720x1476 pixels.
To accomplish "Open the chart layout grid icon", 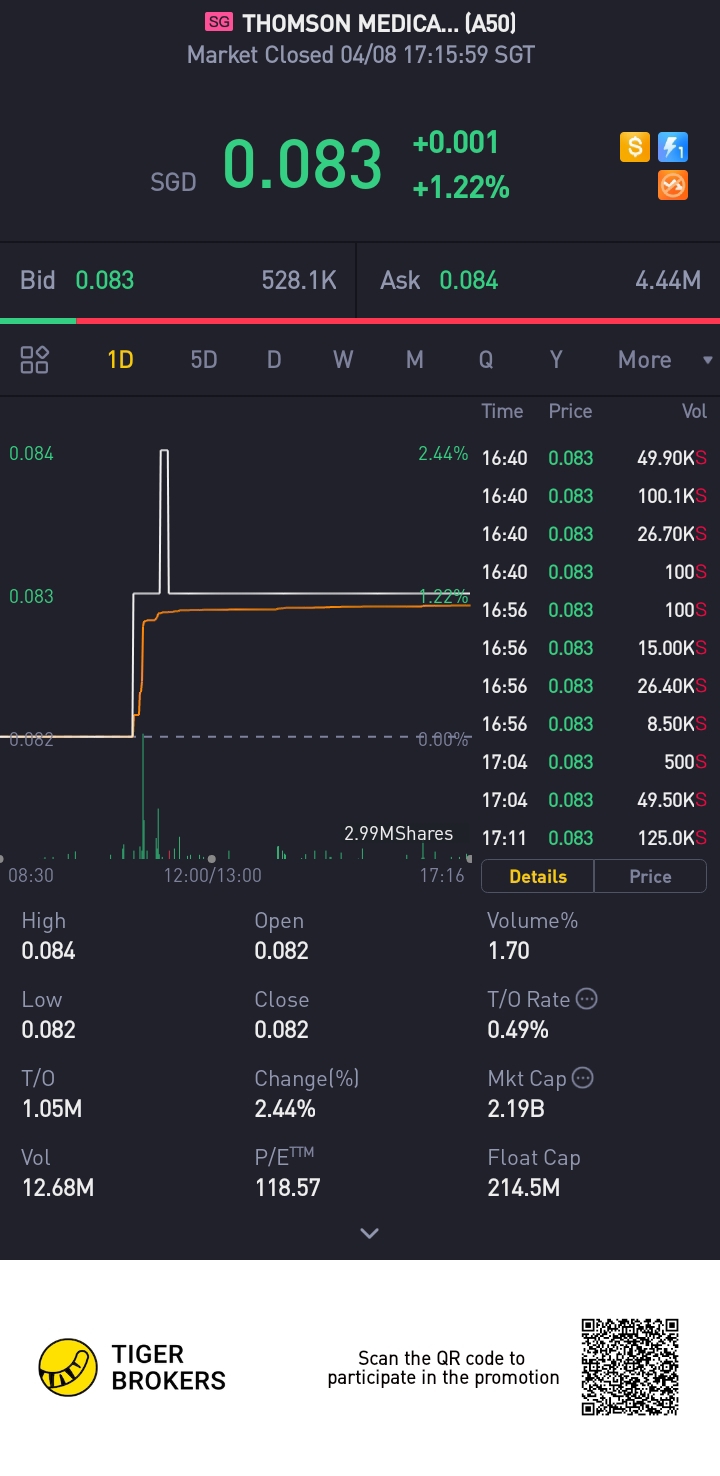I will click(x=35, y=360).
